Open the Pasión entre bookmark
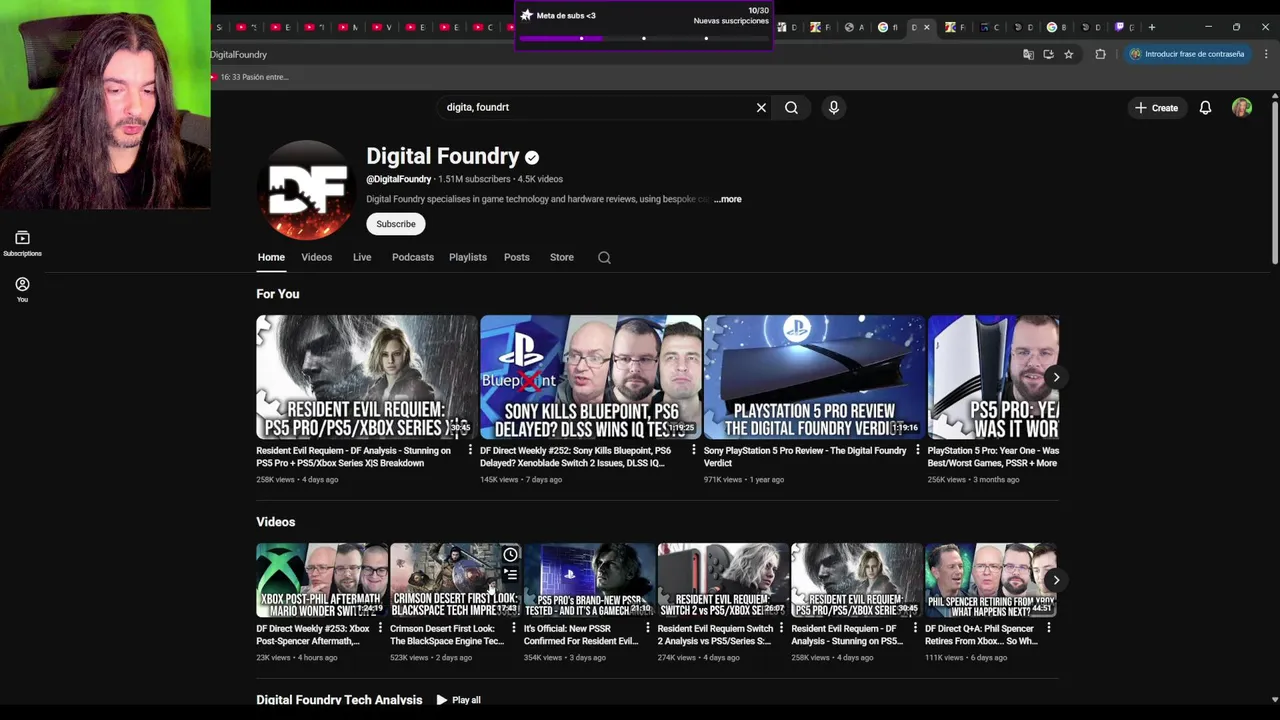This screenshot has height=720, width=1280. [249, 77]
